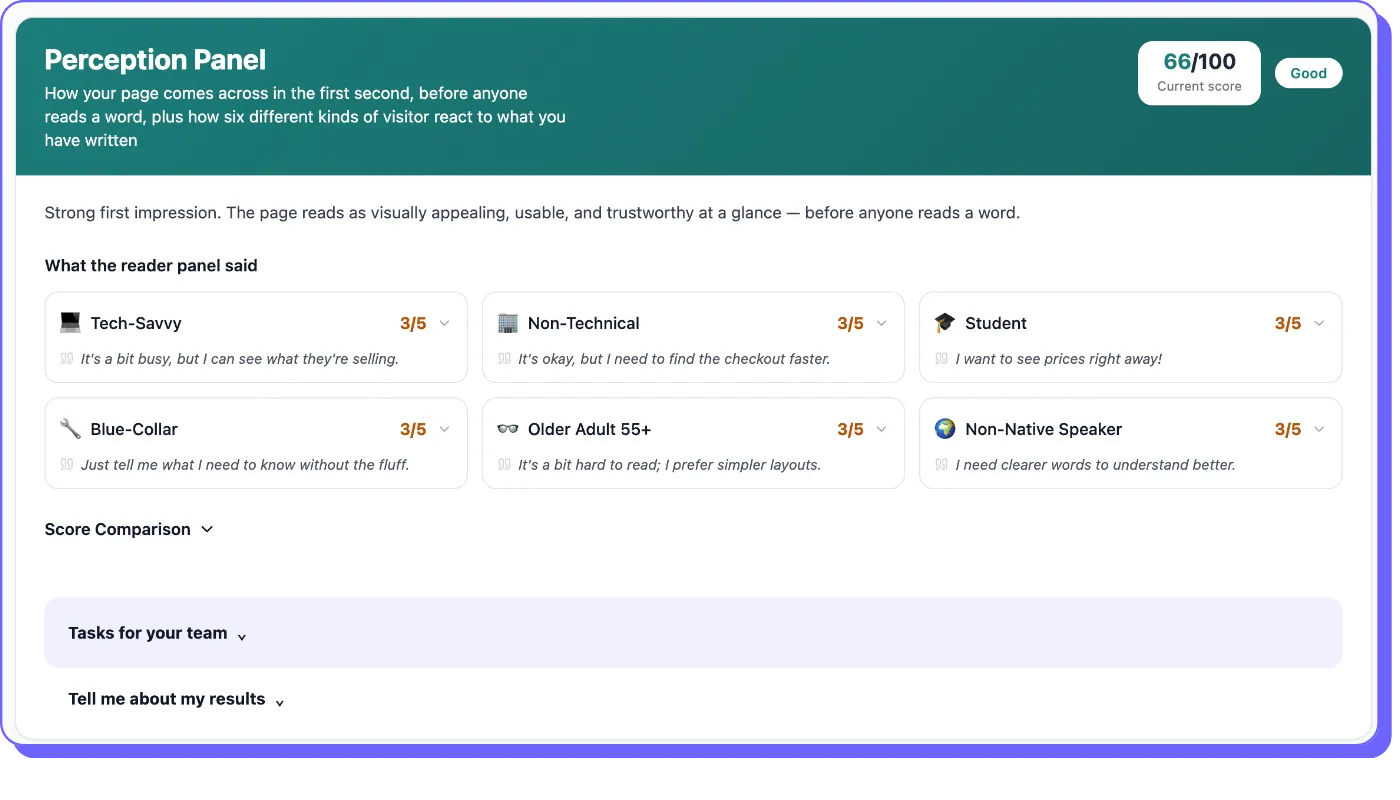1400x800 pixels.
Task: Click the Good rating badge
Action: pyautogui.click(x=1308, y=73)
